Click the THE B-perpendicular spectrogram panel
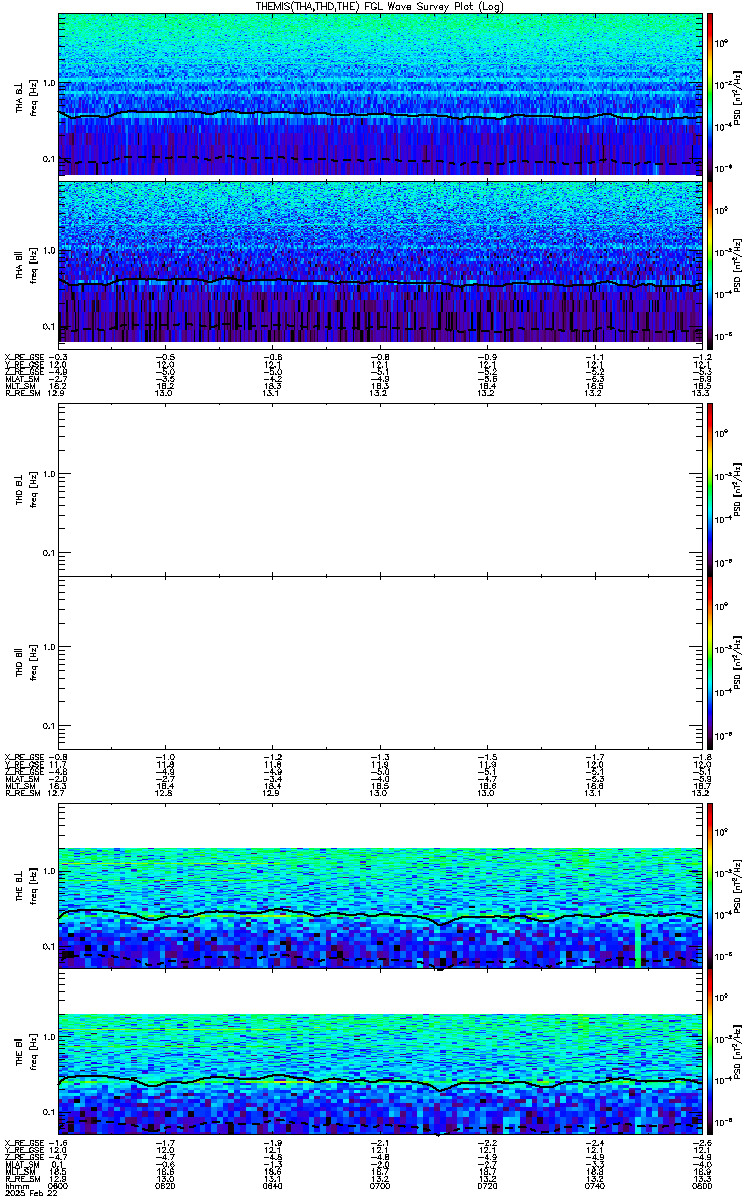The width and height of the screenshot is (750, 1200). (381, 887)
